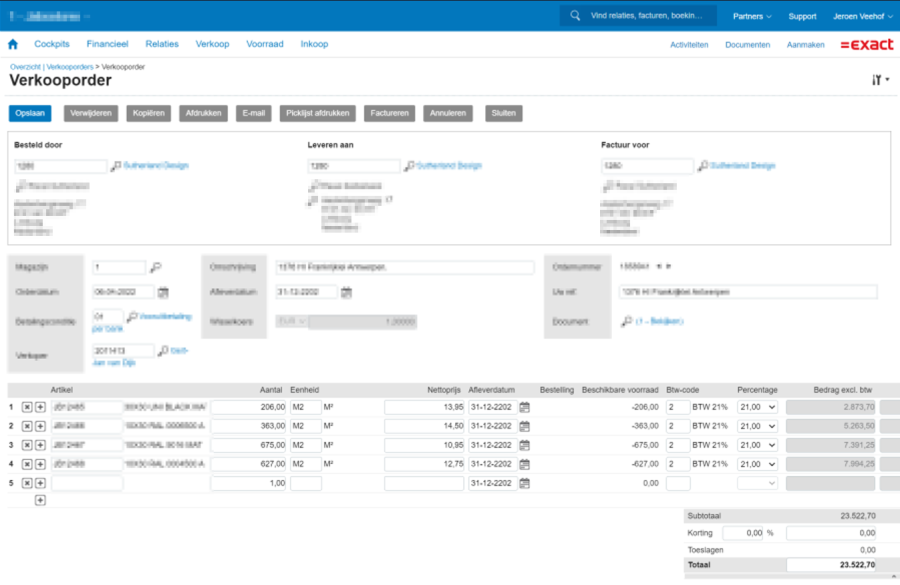Open calendar picker for Orderdatum field
This screenshot has width=900, height=585.
pyautogui.click(x=164, y=292)
